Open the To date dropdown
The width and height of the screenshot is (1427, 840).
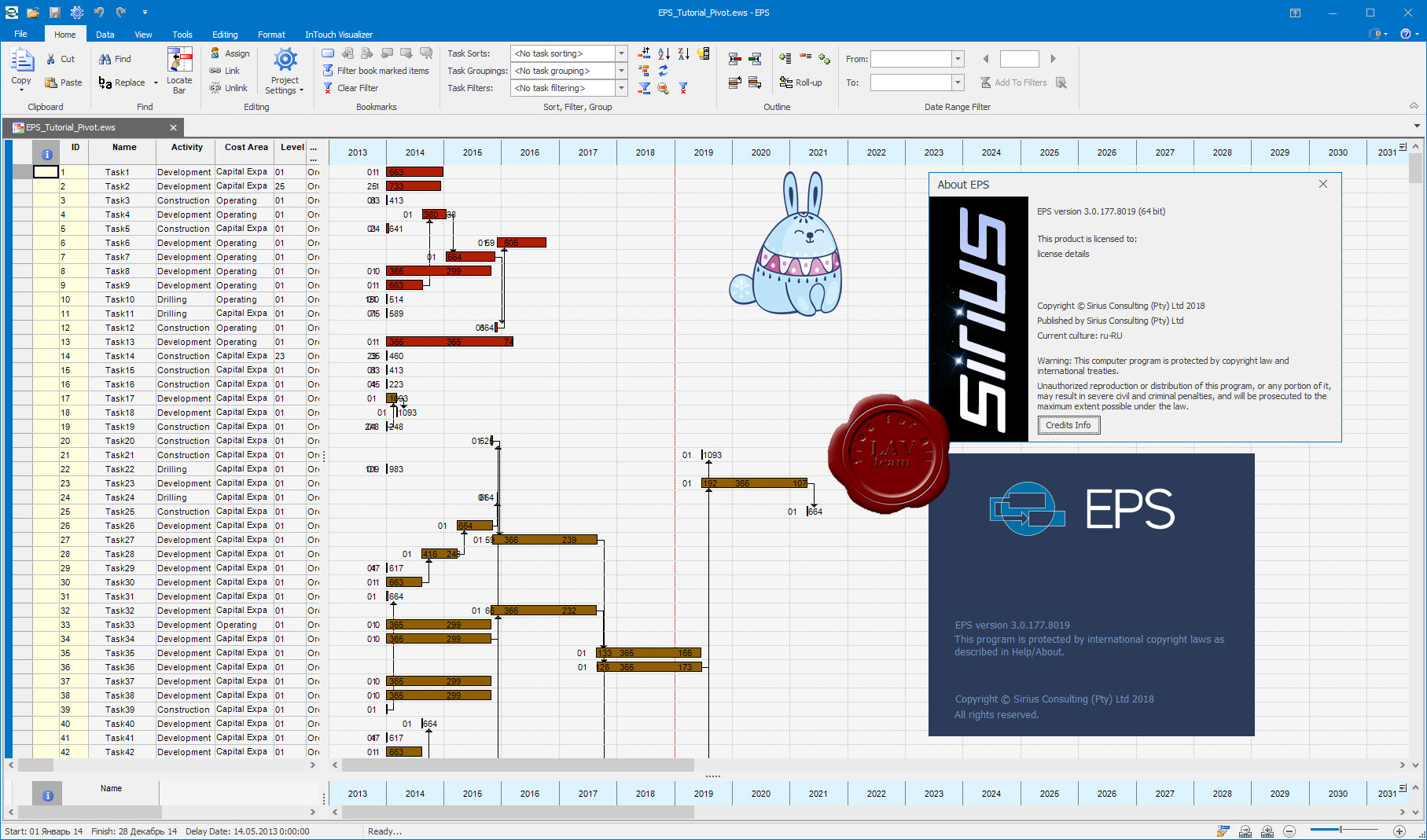[x=958, y=83]
